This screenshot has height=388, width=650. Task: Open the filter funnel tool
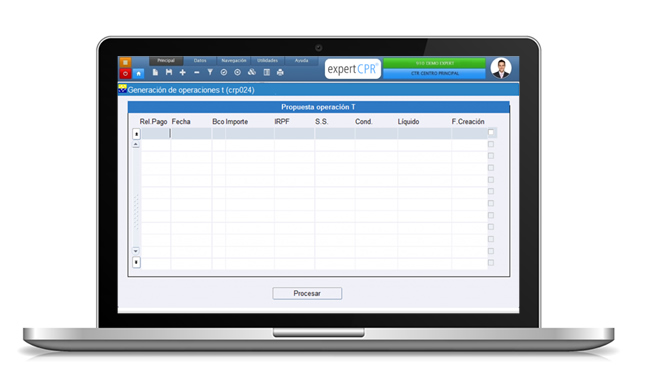point(210,72)
